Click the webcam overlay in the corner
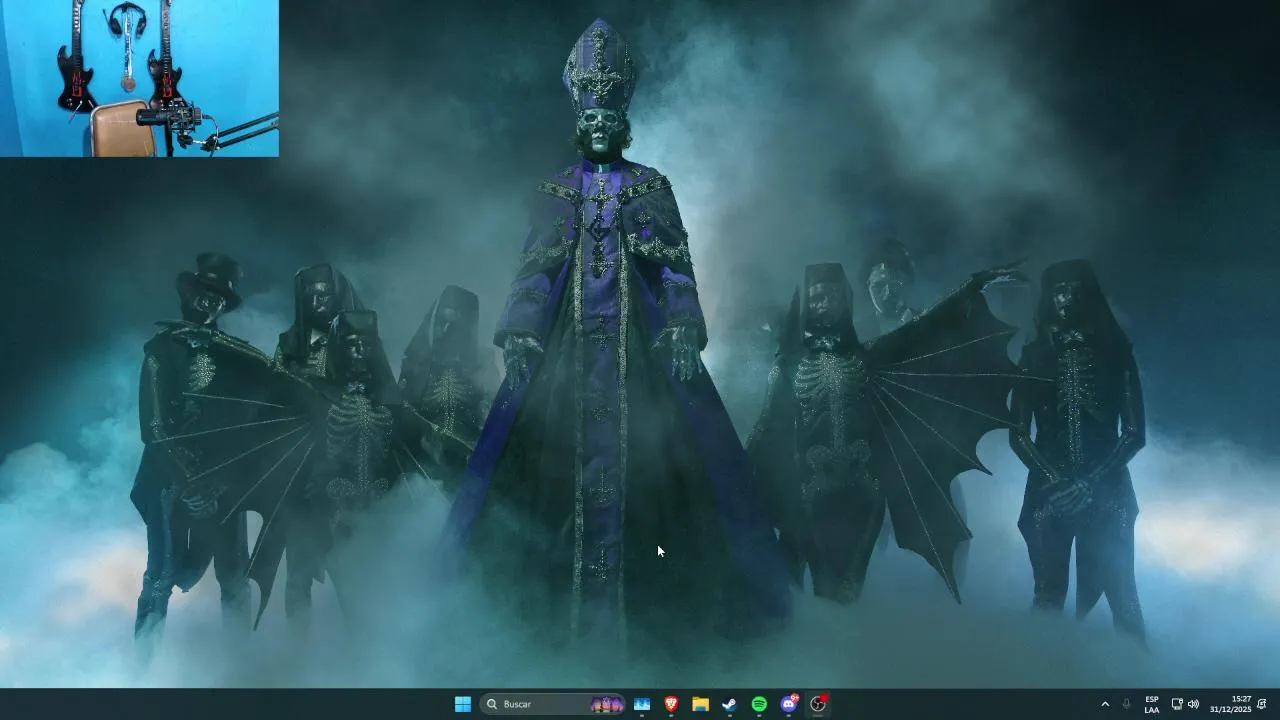Screen dimensions: 1280x720 coord(139,78)
